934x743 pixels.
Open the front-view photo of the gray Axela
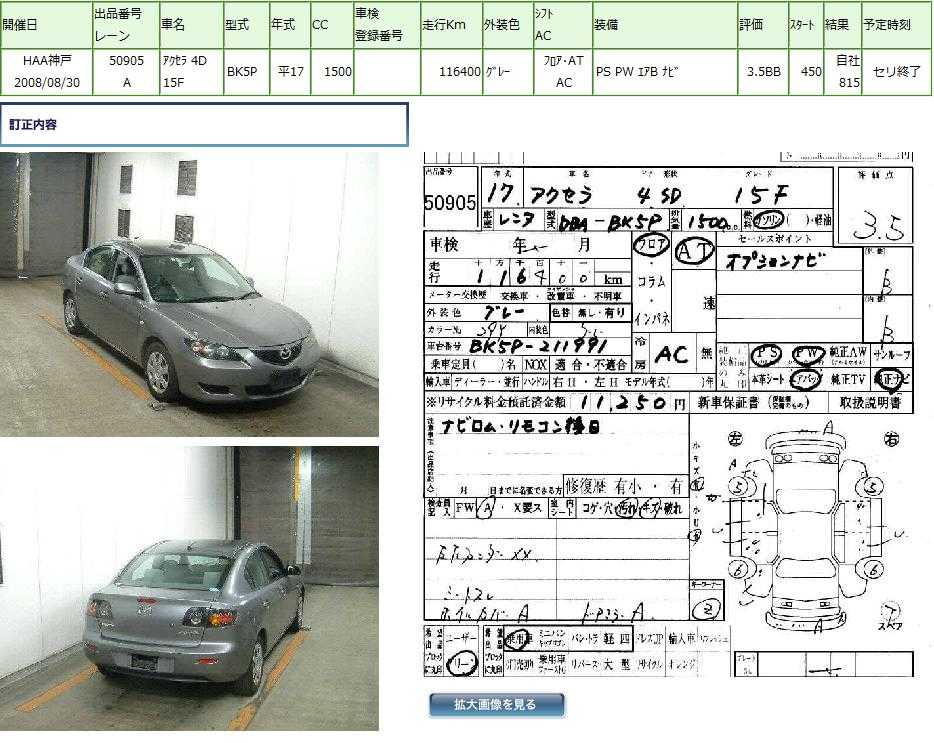pyautogui.click(x=189, y=294)
